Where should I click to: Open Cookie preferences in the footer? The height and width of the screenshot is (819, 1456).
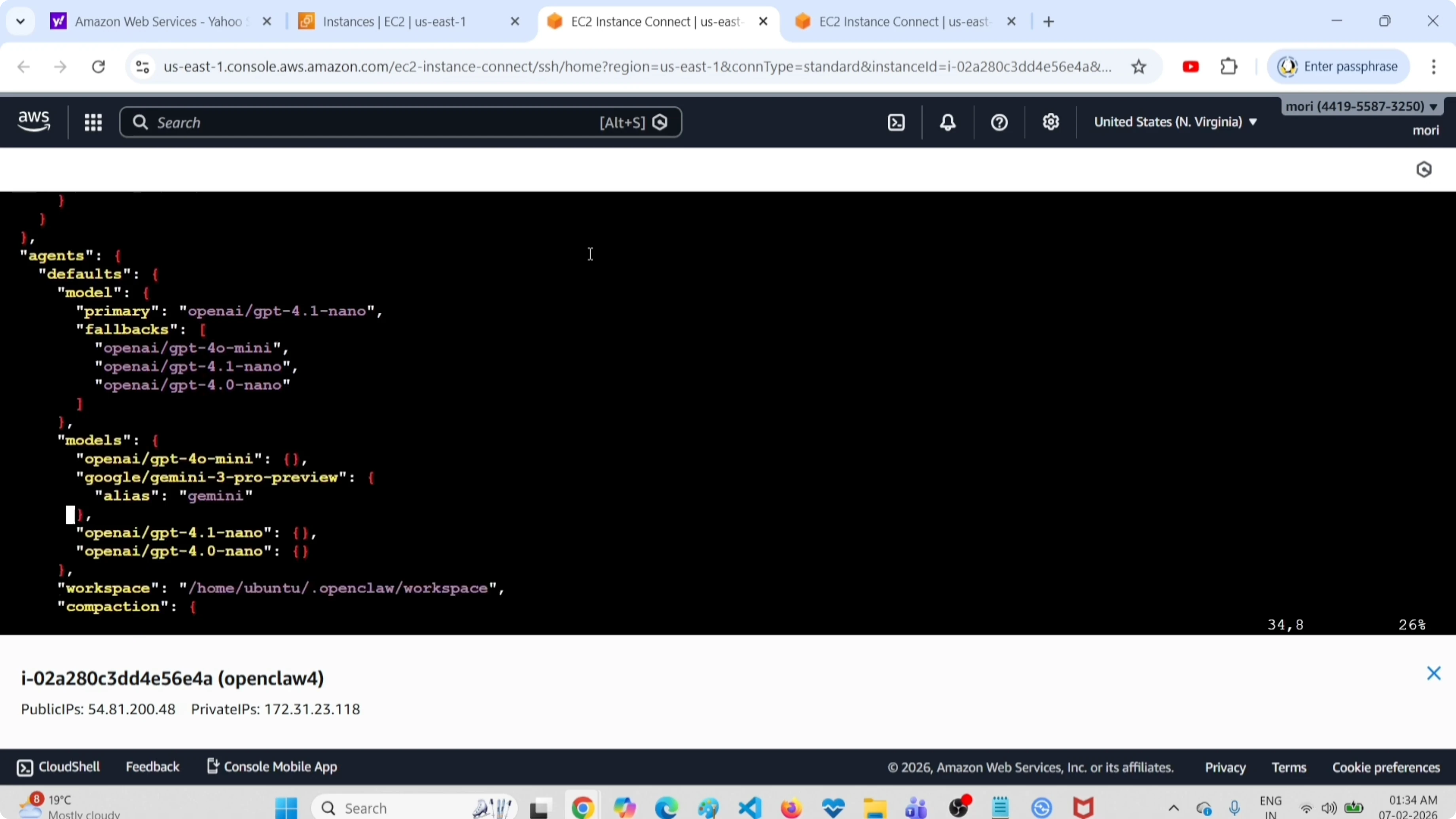[1386, 767]
